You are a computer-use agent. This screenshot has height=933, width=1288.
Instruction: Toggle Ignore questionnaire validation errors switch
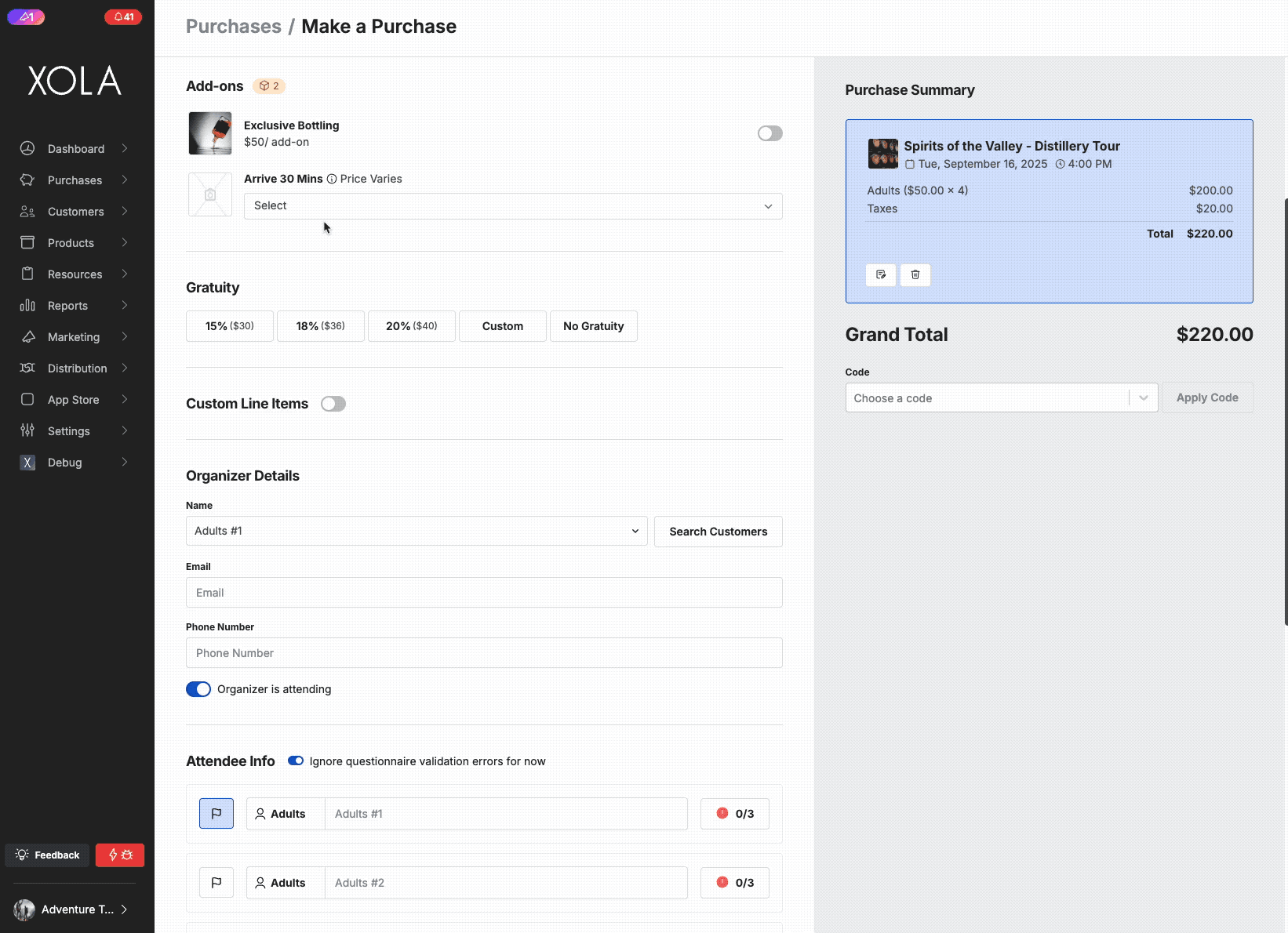[296, 761]
